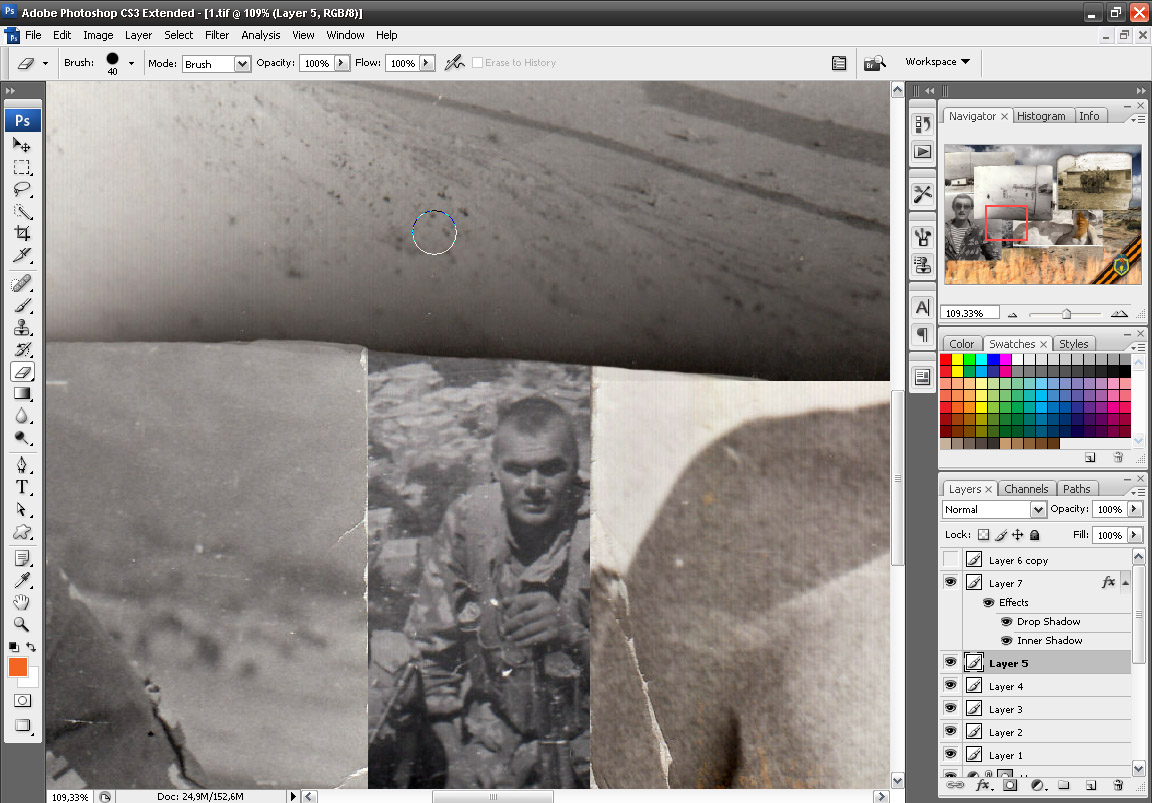Link layers in Layers panel
1152x803 pixels.
coord(955,785)
